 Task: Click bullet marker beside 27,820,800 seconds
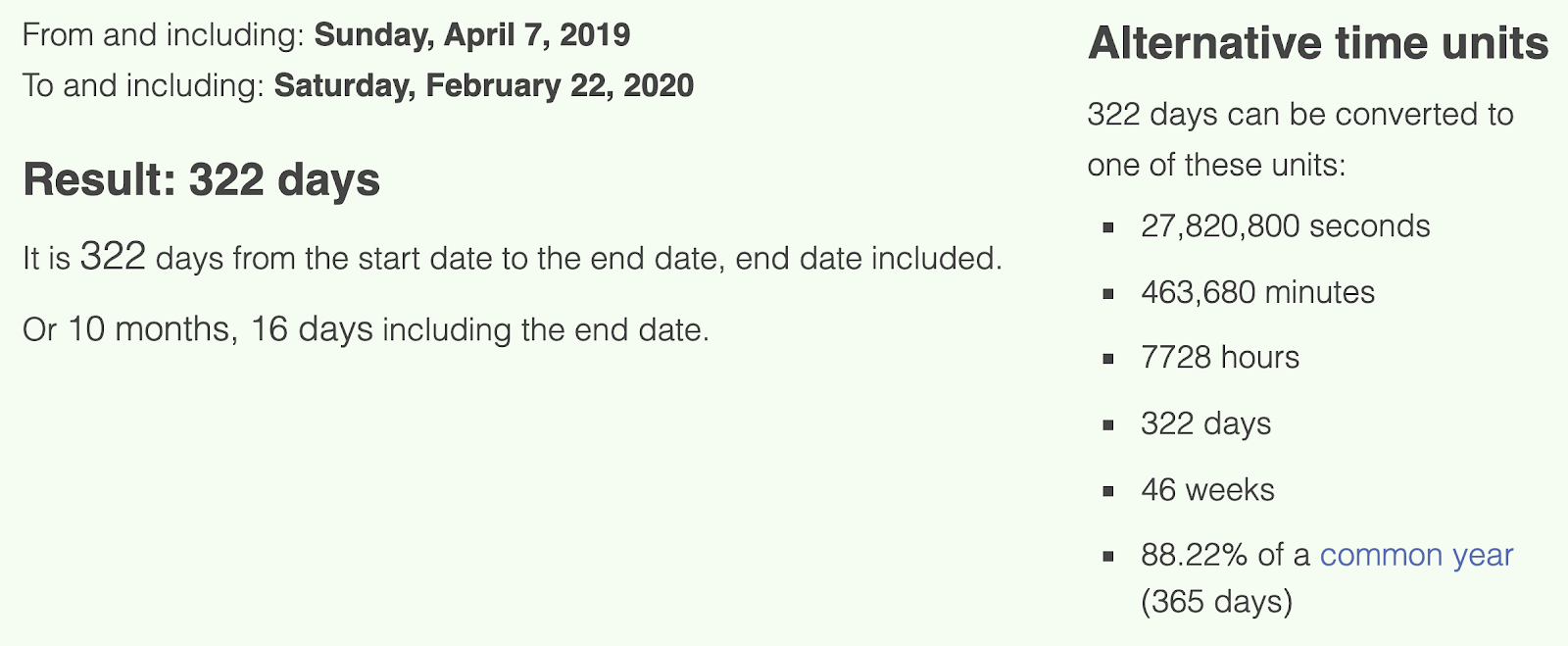point(1108,227)
